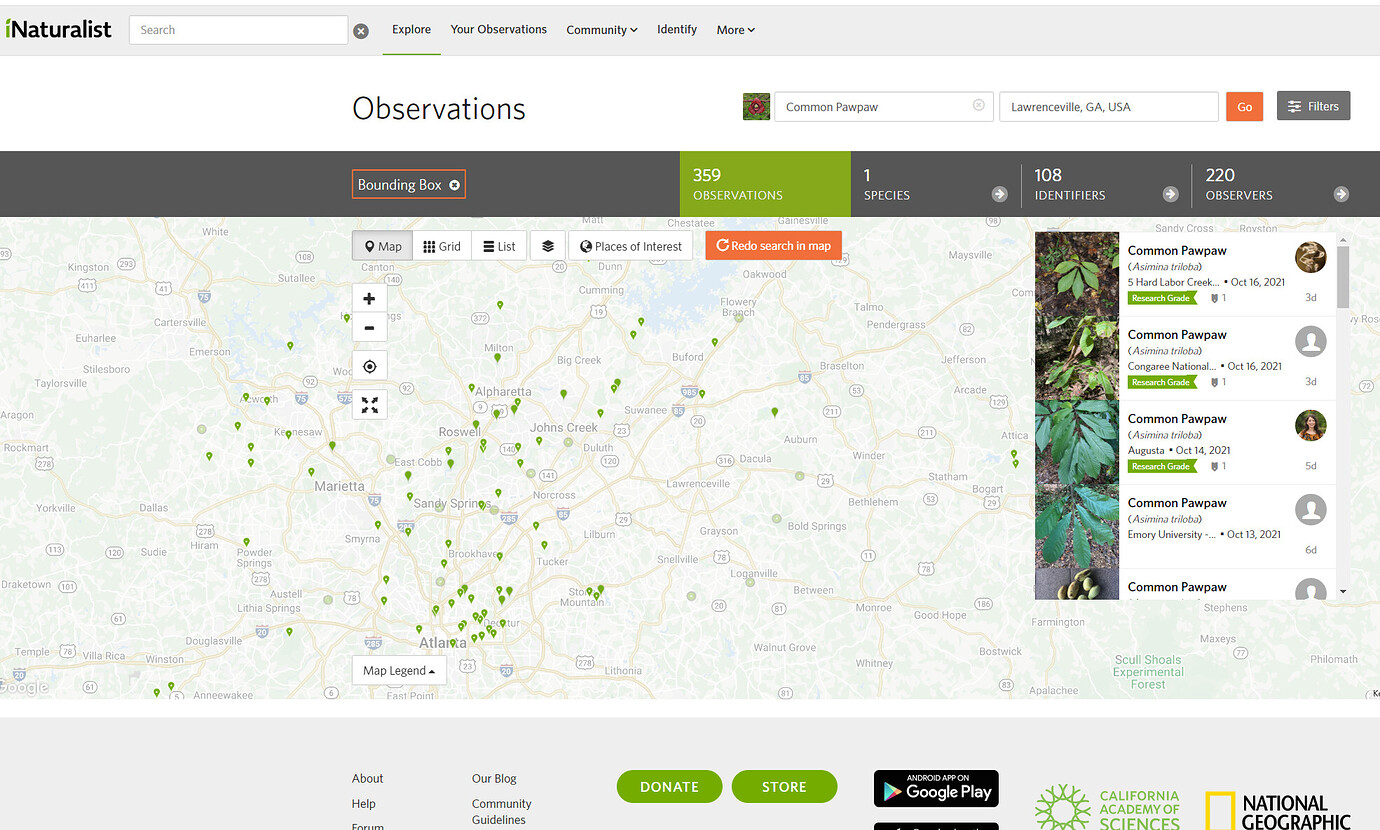Remove the Bounding Box filter
The width and height of the screenshot is (1380, 830).
pos(455,185)
